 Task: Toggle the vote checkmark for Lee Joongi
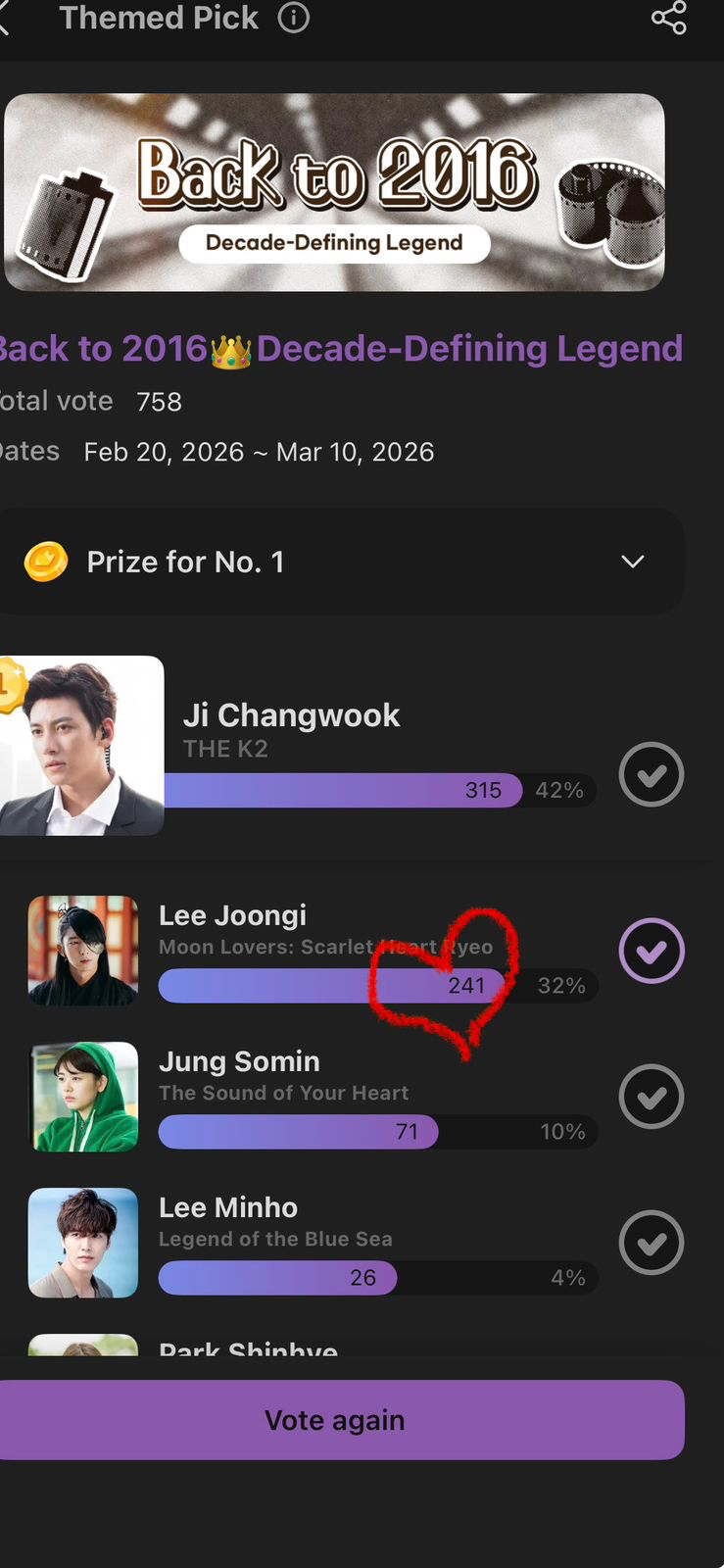(652, 951)
